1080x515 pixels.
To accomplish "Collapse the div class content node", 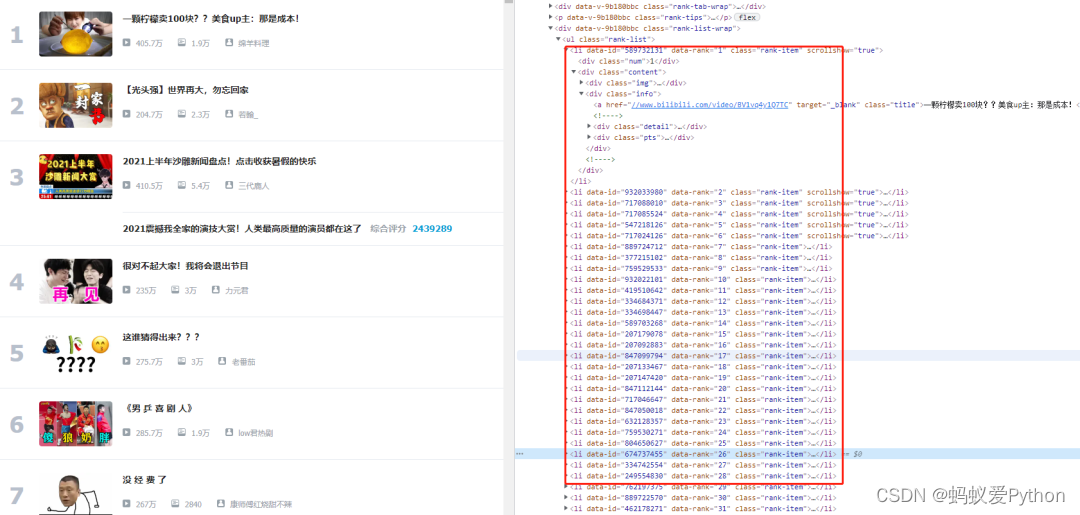I will (574, 72).
